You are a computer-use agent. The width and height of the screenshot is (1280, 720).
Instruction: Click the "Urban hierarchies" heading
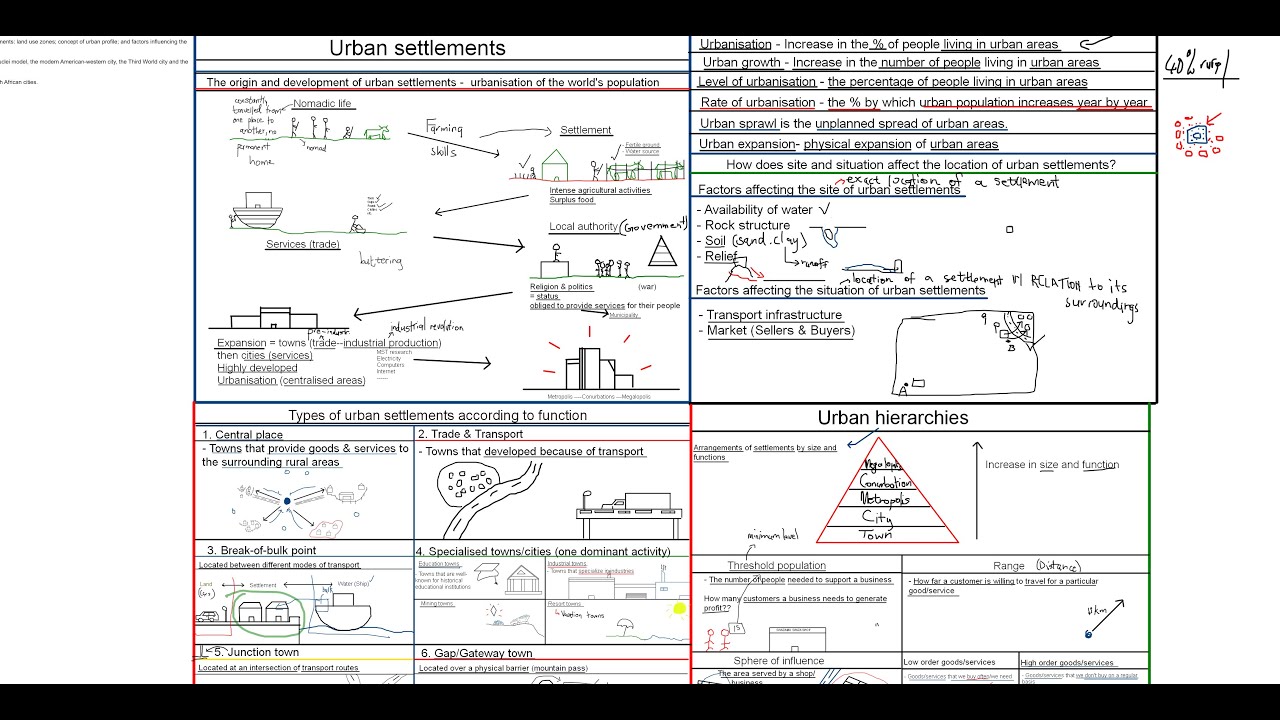tap(893, 418)
